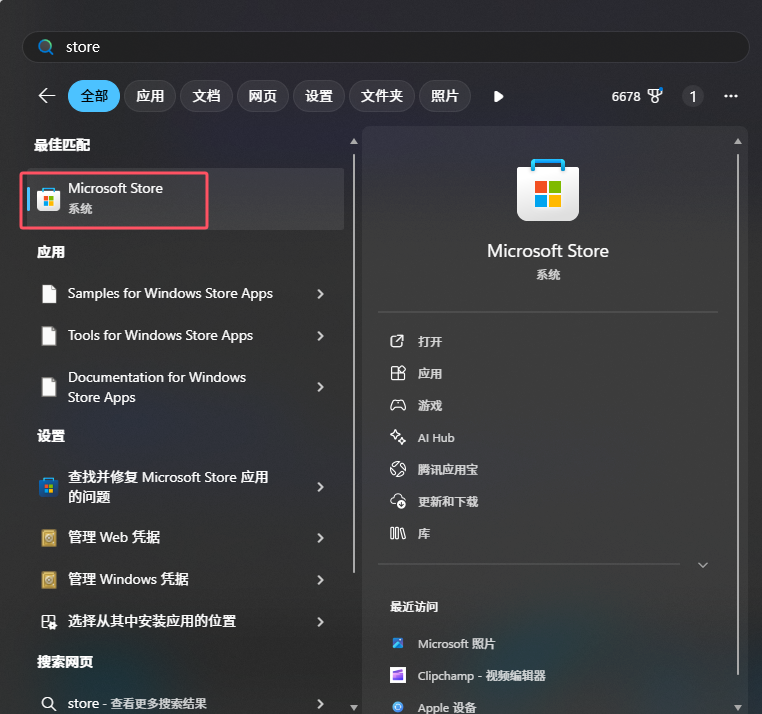Click the document icon beside Tools for Windows Store Apps
The height and width of the screenshot is (714, 762).
point(49,336)
